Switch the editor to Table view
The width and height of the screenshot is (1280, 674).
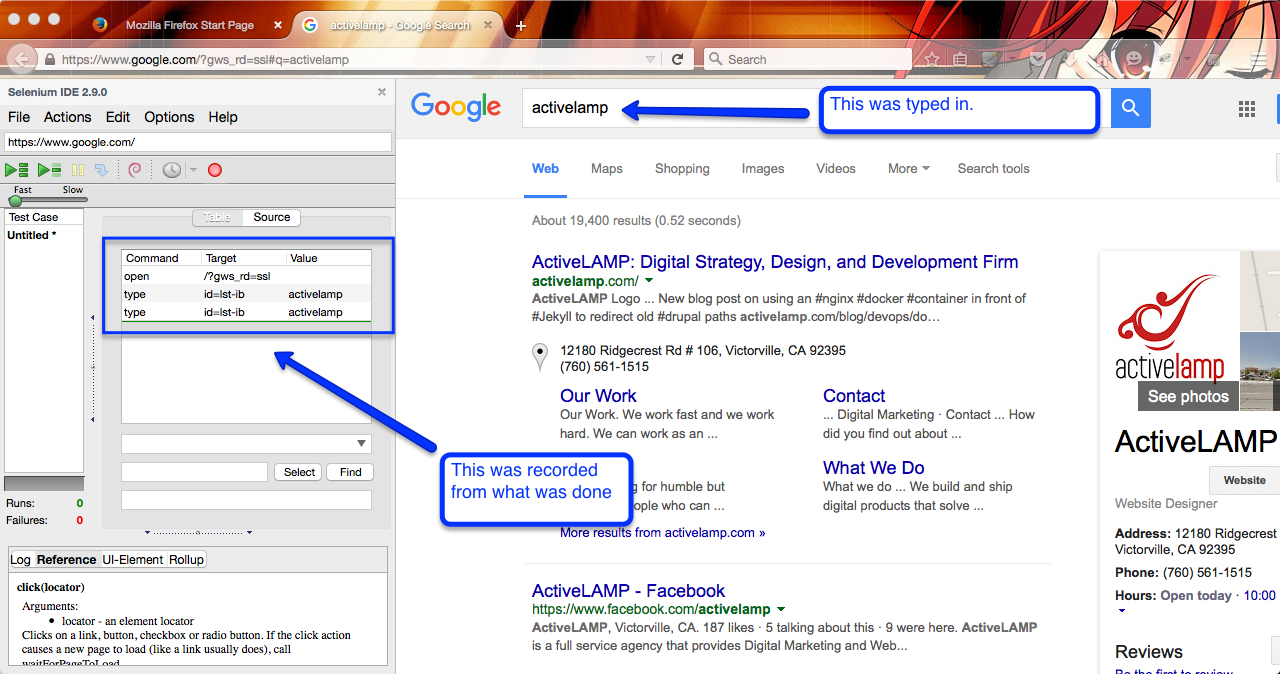[x=217, y=217]
